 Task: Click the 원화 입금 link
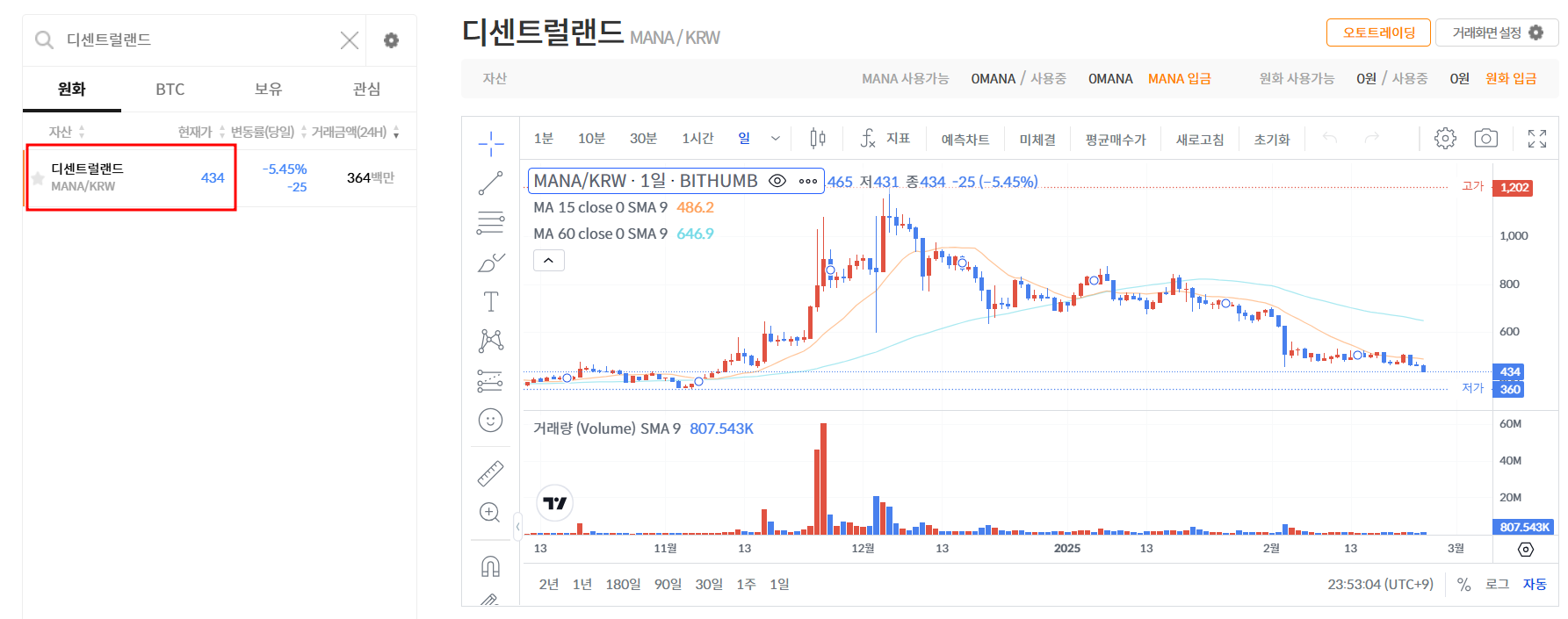point(1511,79)
